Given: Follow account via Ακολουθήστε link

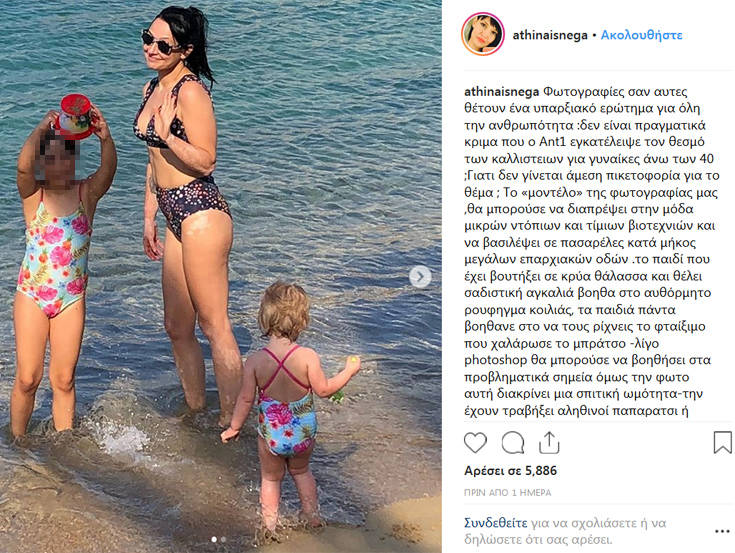Looking at the screenshot, I should point(641,35).
